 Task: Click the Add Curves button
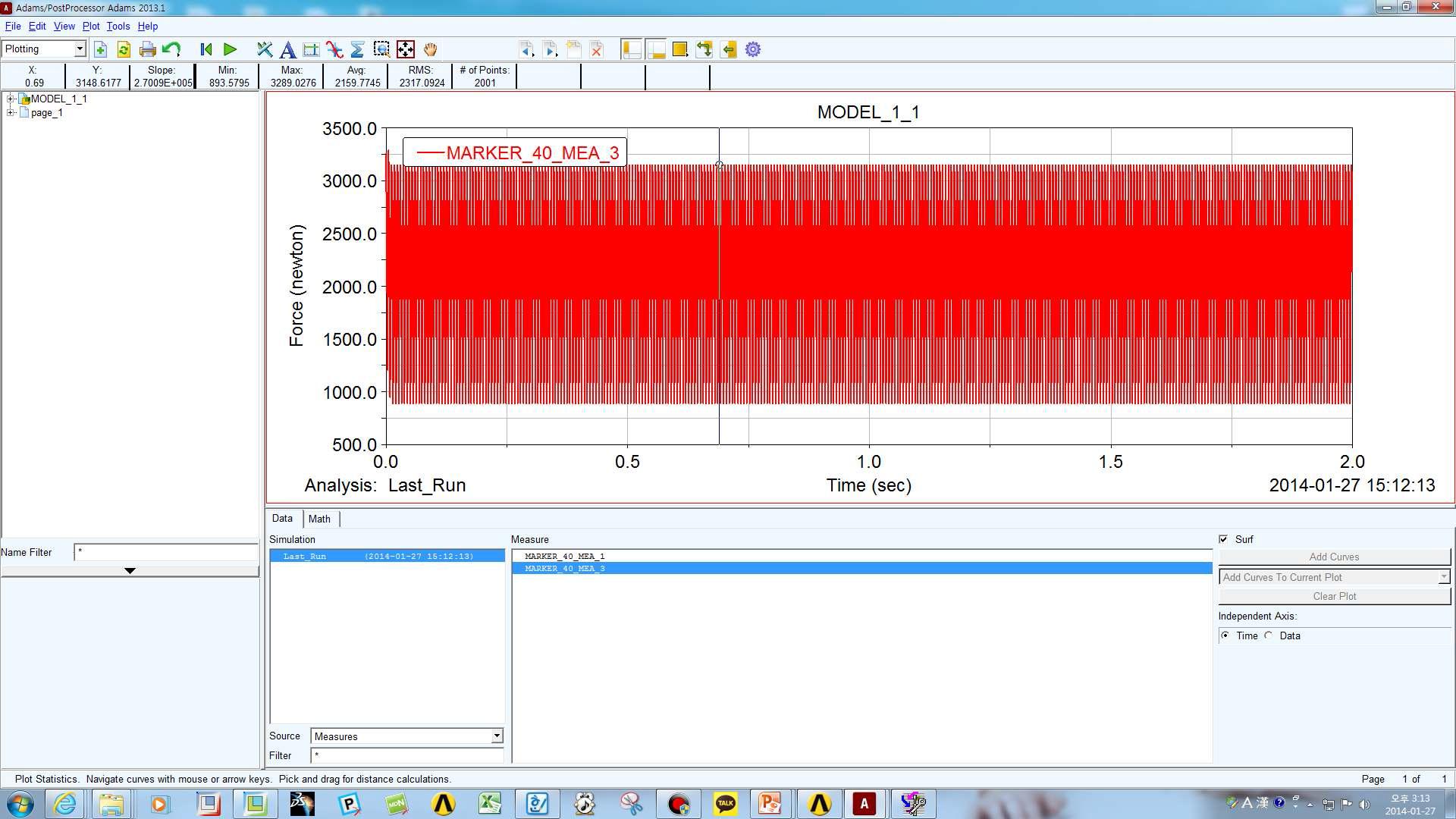(1335, 557)
